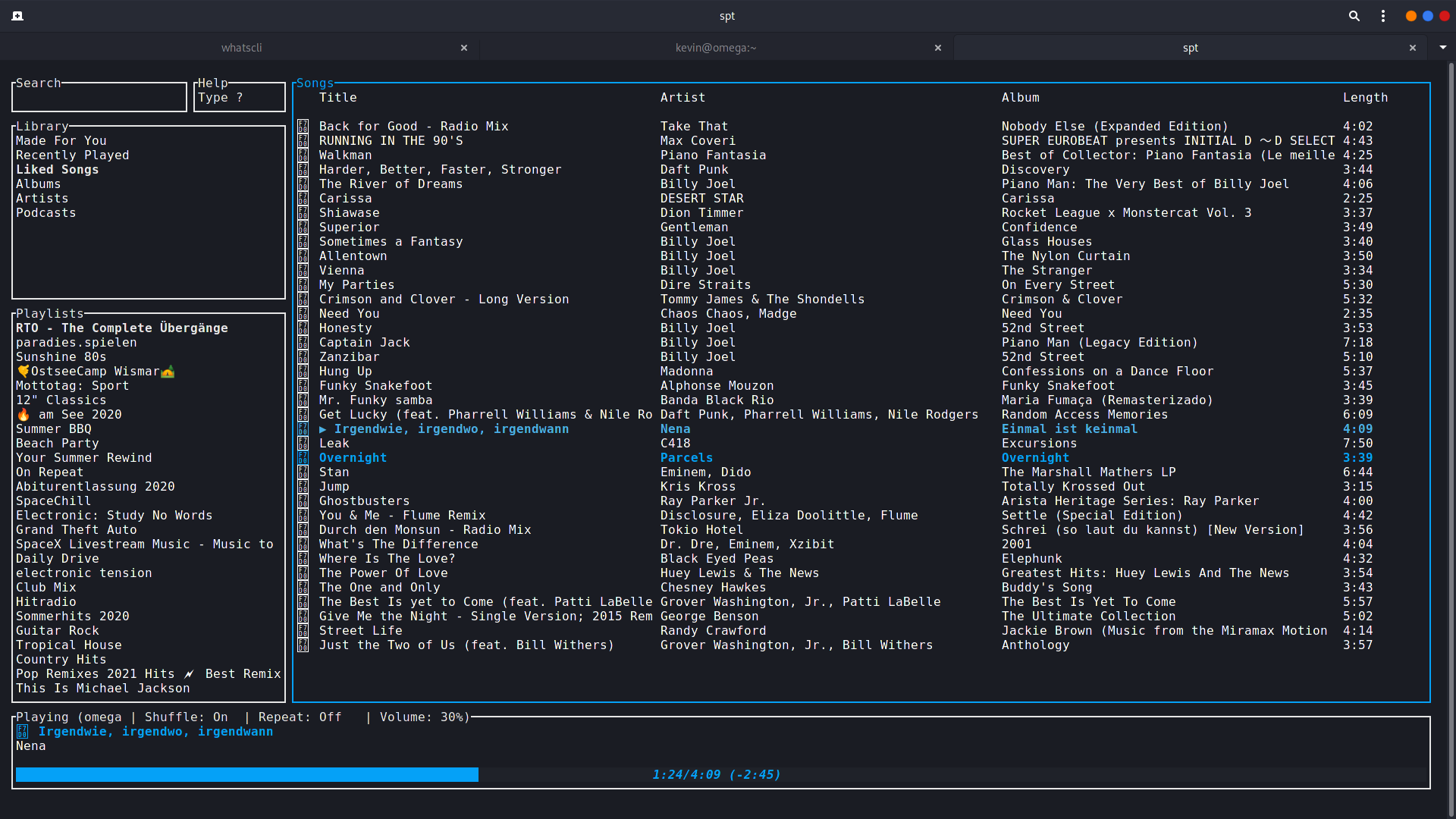Viewport: 1456px width, 819px height.
Task: Open terminal search with the magnifier icon
Action: tap(1354, 16)
